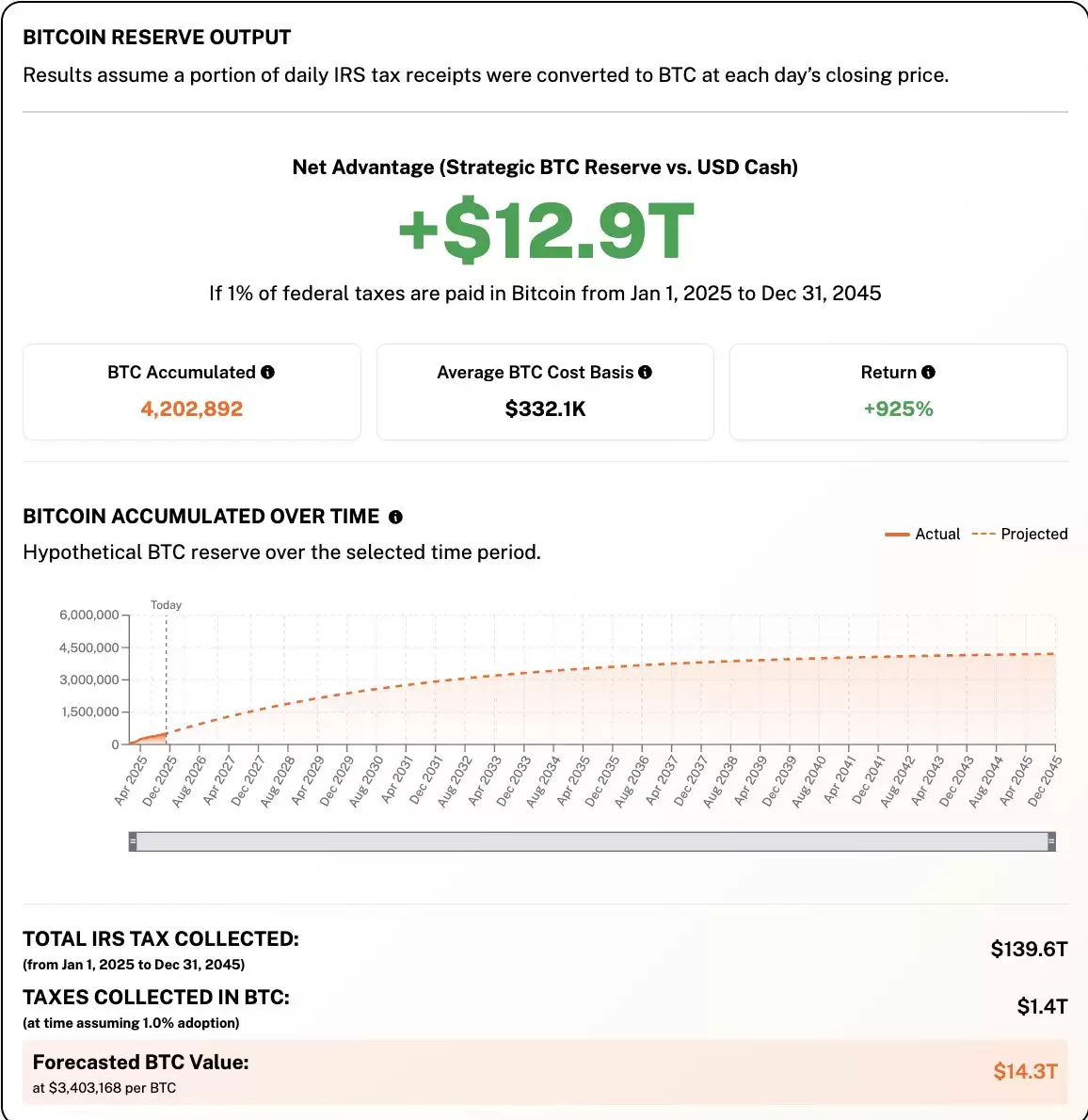The width and height of the screenshot is (1088, 1120).
Task: Open the Average BTC Cost Basis info icon
Action: point(645,373)
